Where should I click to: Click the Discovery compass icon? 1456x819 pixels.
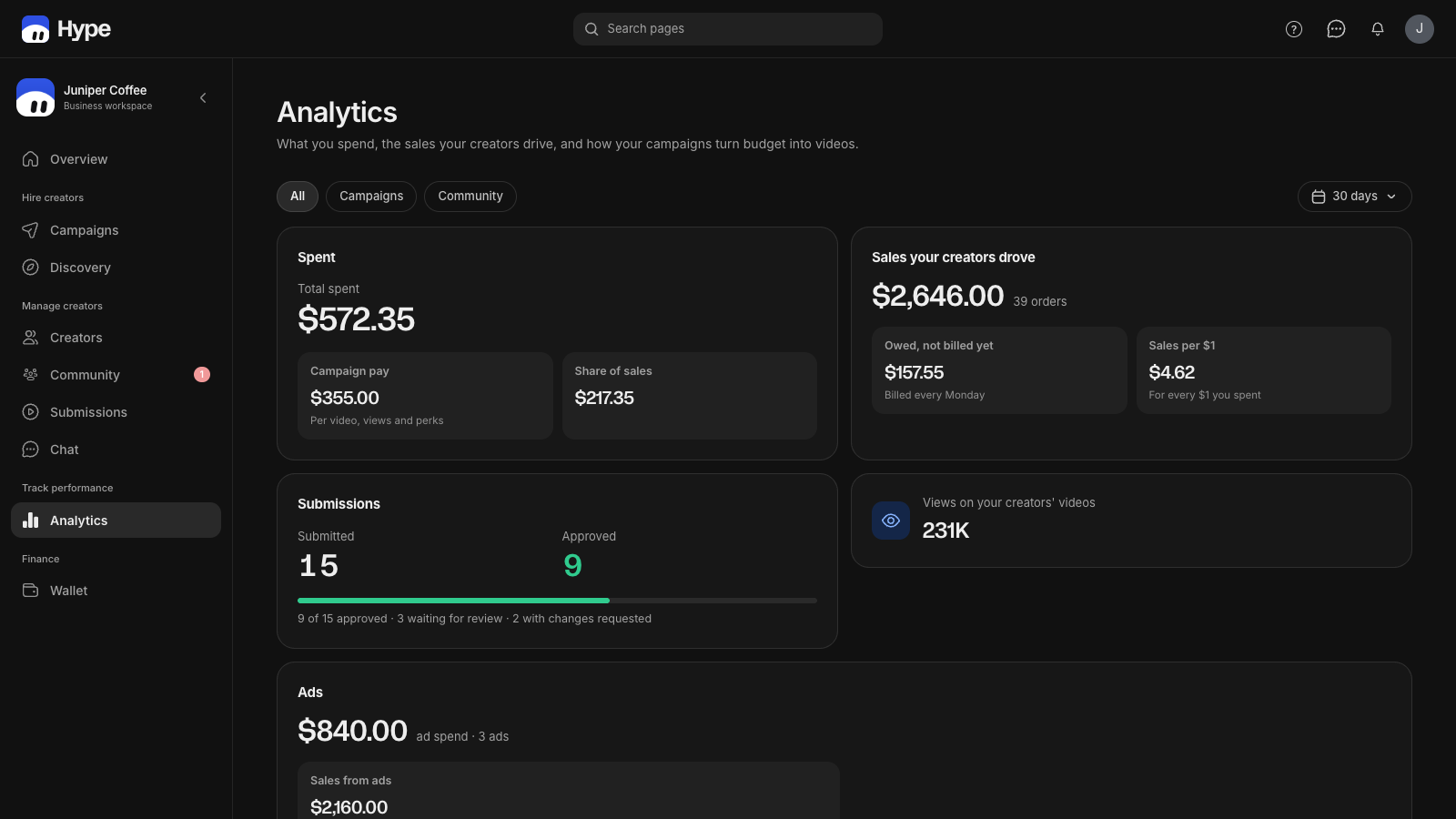(x=31, y=268)
